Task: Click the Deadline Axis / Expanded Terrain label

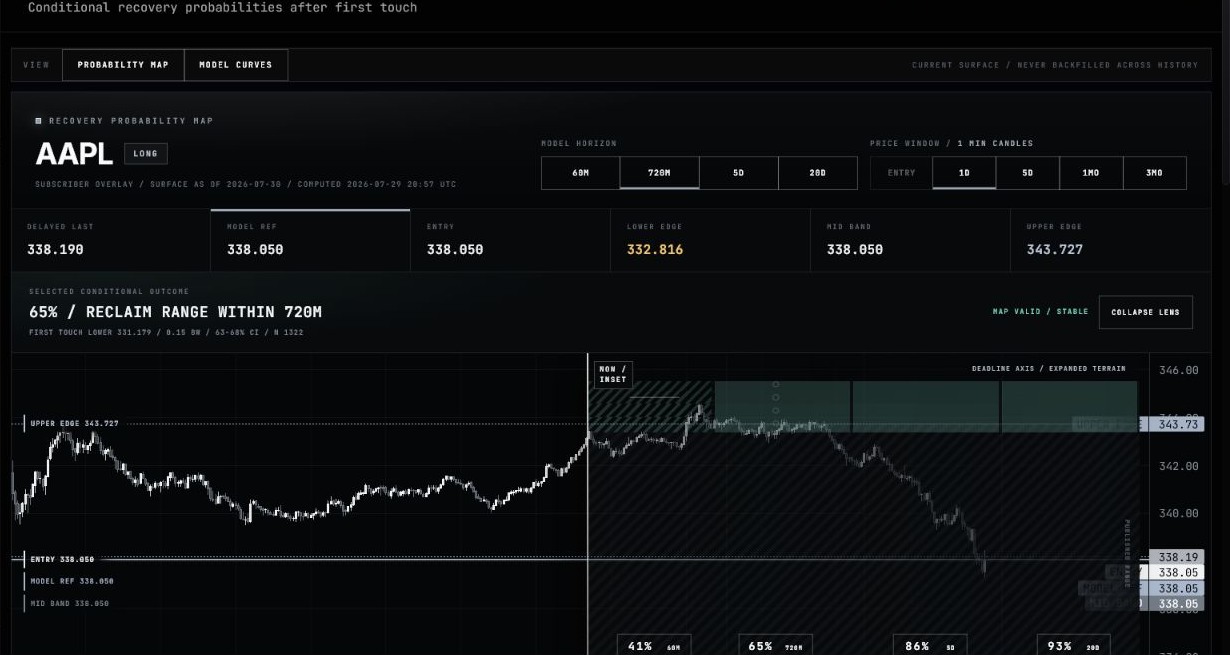Action: 1048,369
